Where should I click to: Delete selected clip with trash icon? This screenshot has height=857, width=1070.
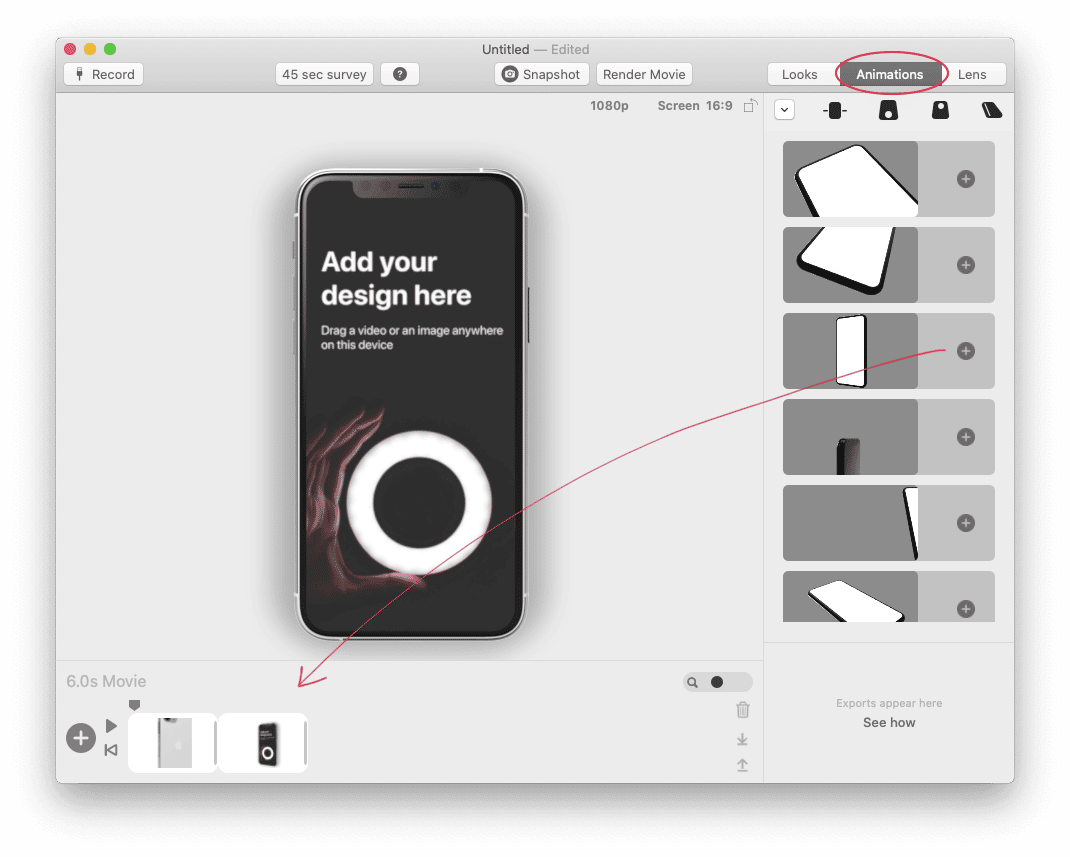point(743,710)
